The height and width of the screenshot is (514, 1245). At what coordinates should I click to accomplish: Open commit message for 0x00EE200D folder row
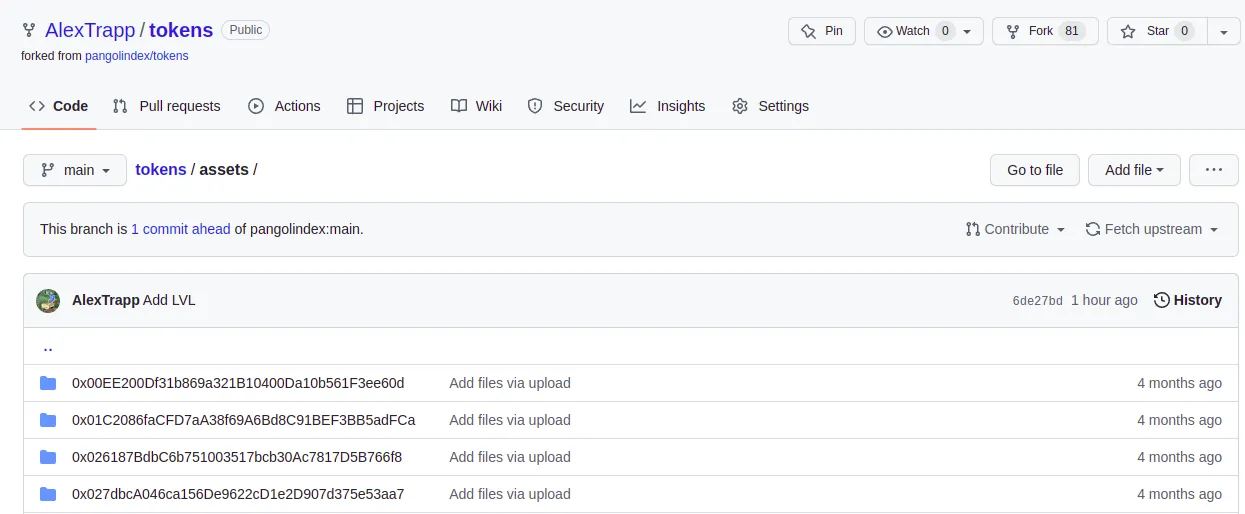click(x=510, y=383)
